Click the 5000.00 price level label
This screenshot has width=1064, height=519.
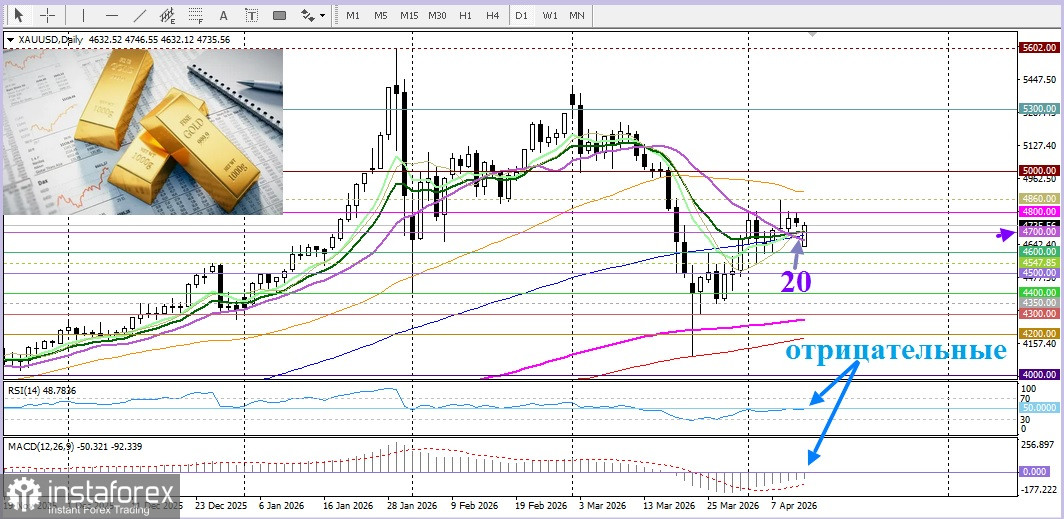(x=1039, y=170)
